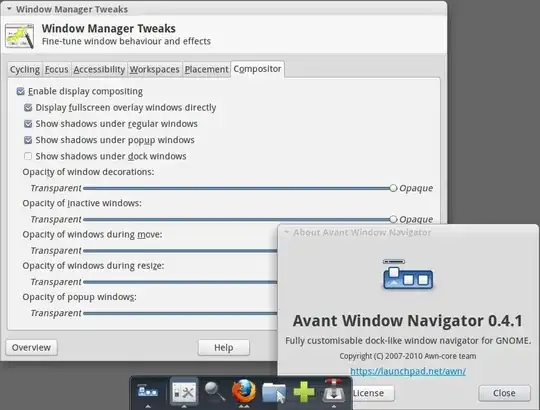Image resolution: width=540 pixels, height=410 pixels.
Task: Select the Compositor tab
Action: [257, 69]
